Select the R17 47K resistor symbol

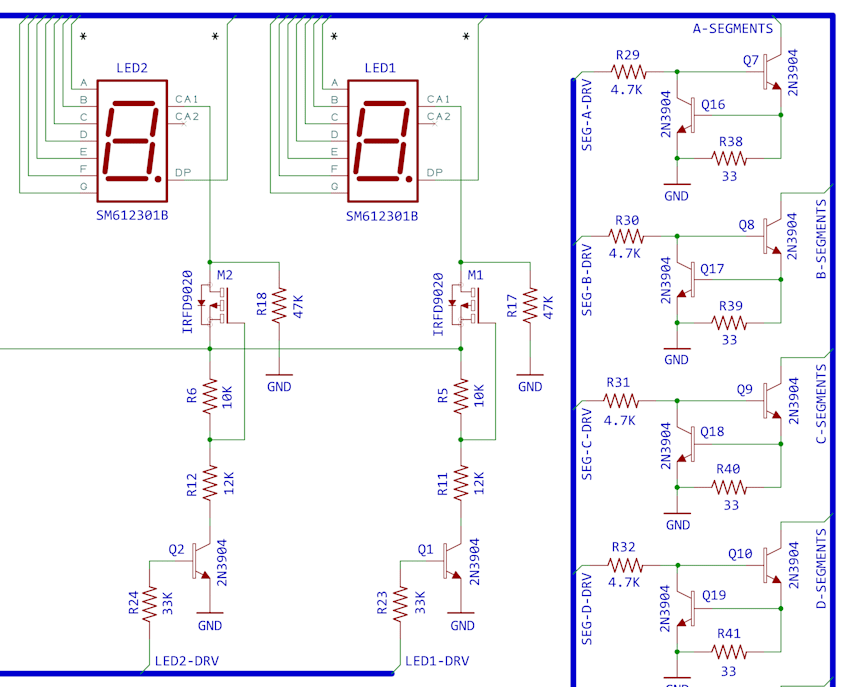tap(530, 306)
